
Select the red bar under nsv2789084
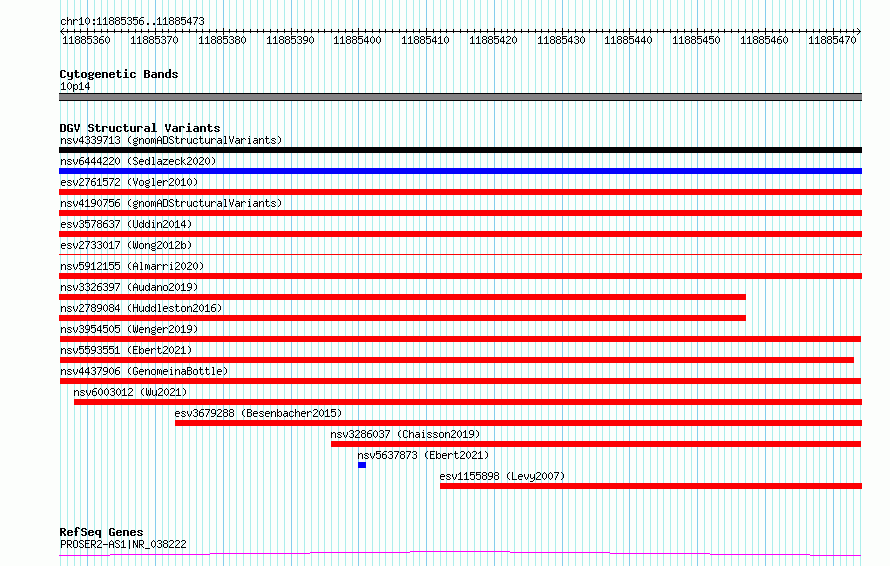402,318
